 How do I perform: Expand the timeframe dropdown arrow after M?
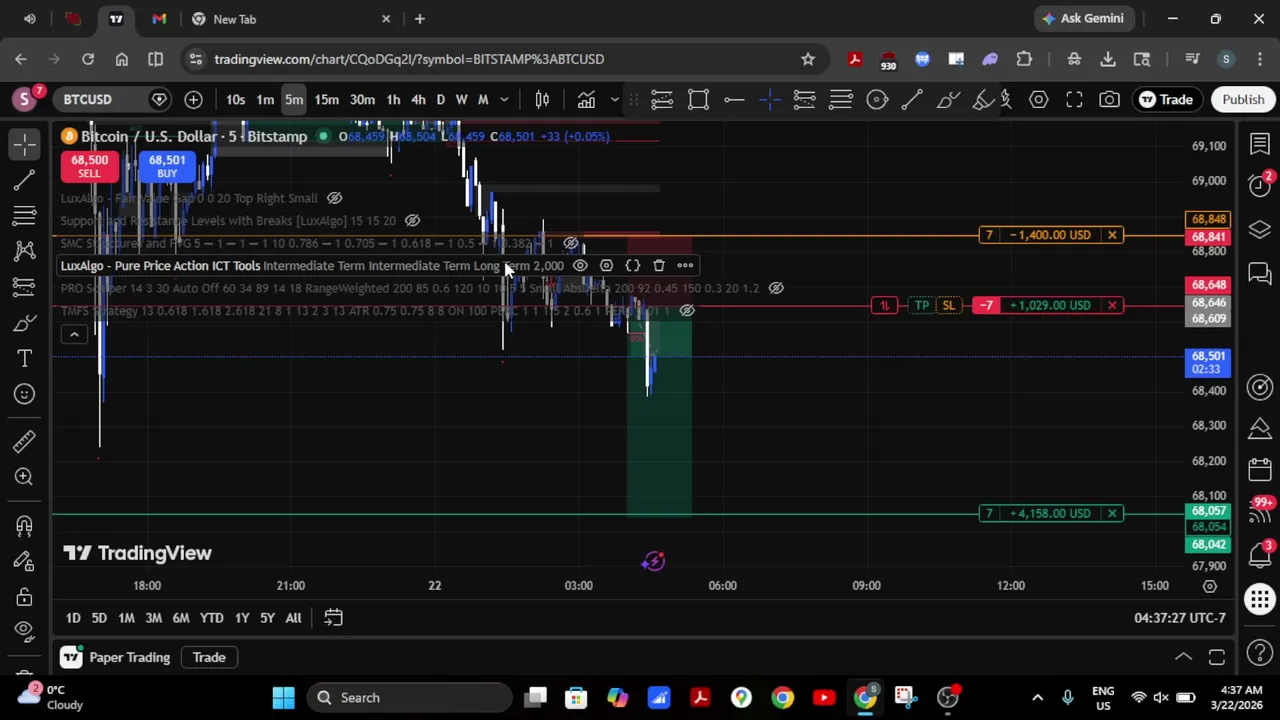[x=504, y=99]
